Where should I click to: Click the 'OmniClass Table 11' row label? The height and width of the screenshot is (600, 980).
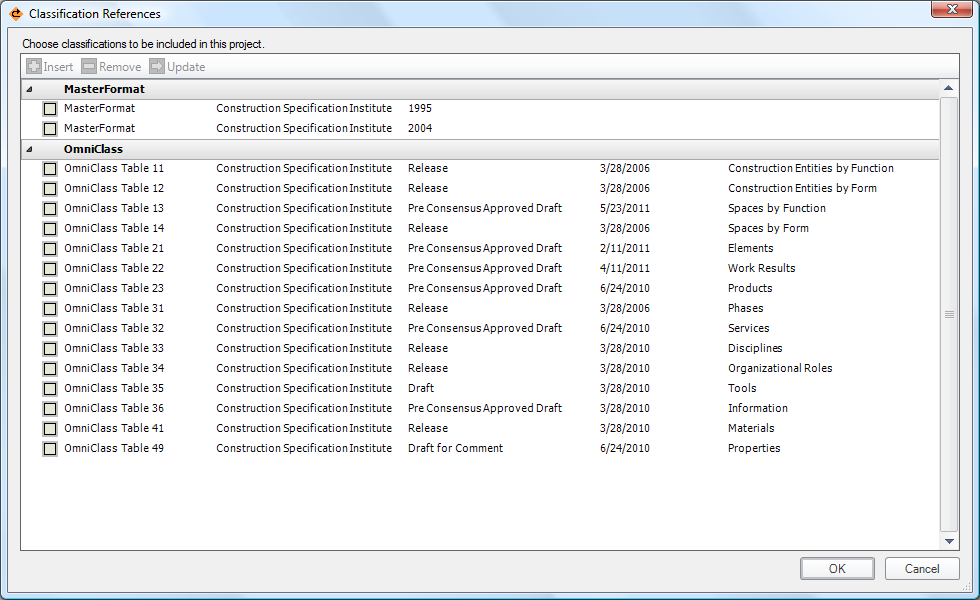pyautogui.click(x=114, y=169)
